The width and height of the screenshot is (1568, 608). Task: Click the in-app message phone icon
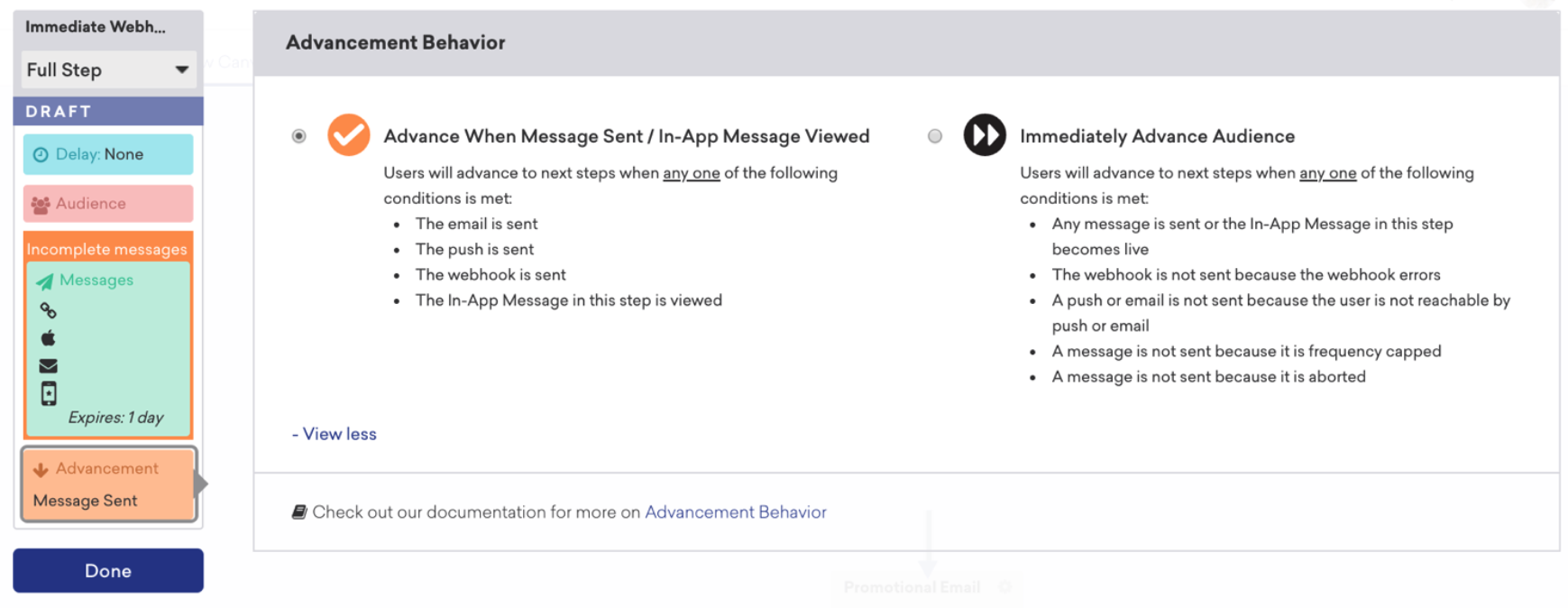click(49, 393)
